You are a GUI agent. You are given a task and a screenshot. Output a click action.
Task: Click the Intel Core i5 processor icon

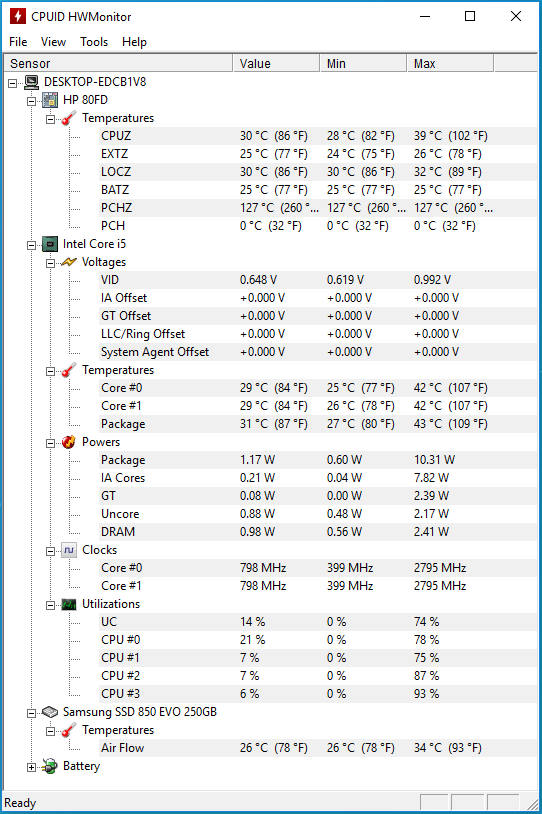click(50, 244)
